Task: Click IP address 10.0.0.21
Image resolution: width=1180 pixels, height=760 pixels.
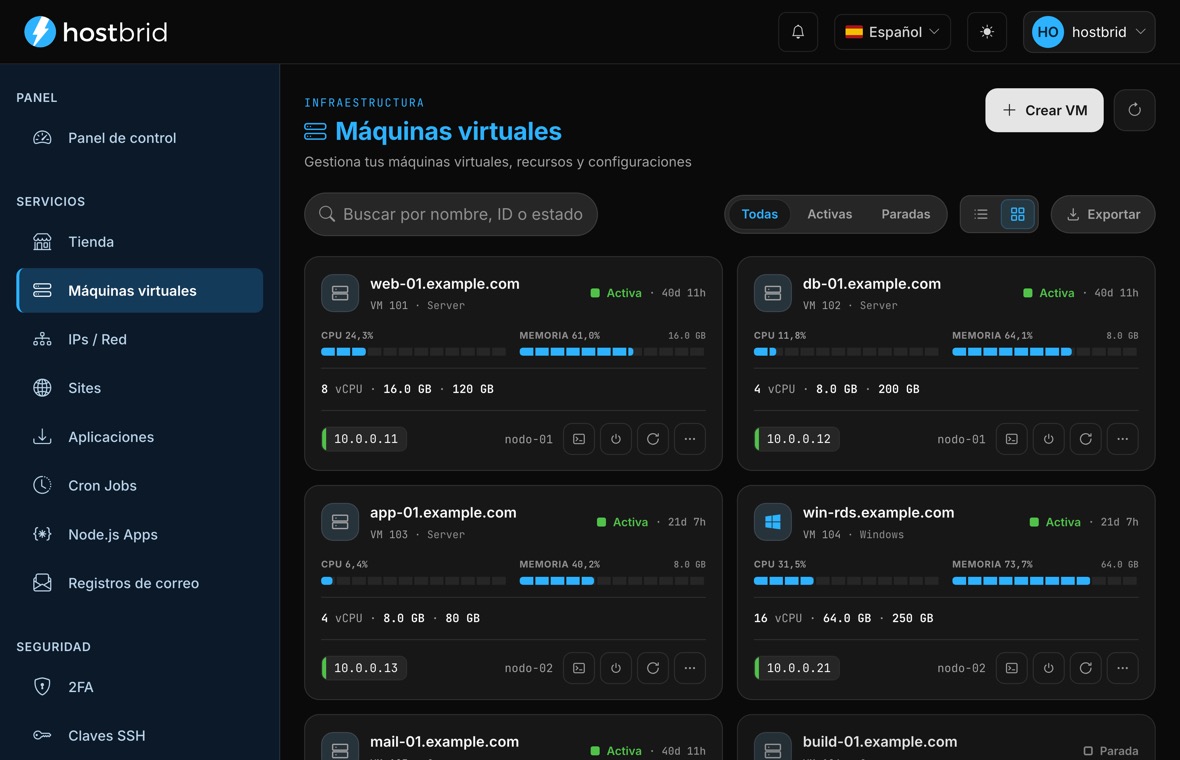Action: click(797, 667)
